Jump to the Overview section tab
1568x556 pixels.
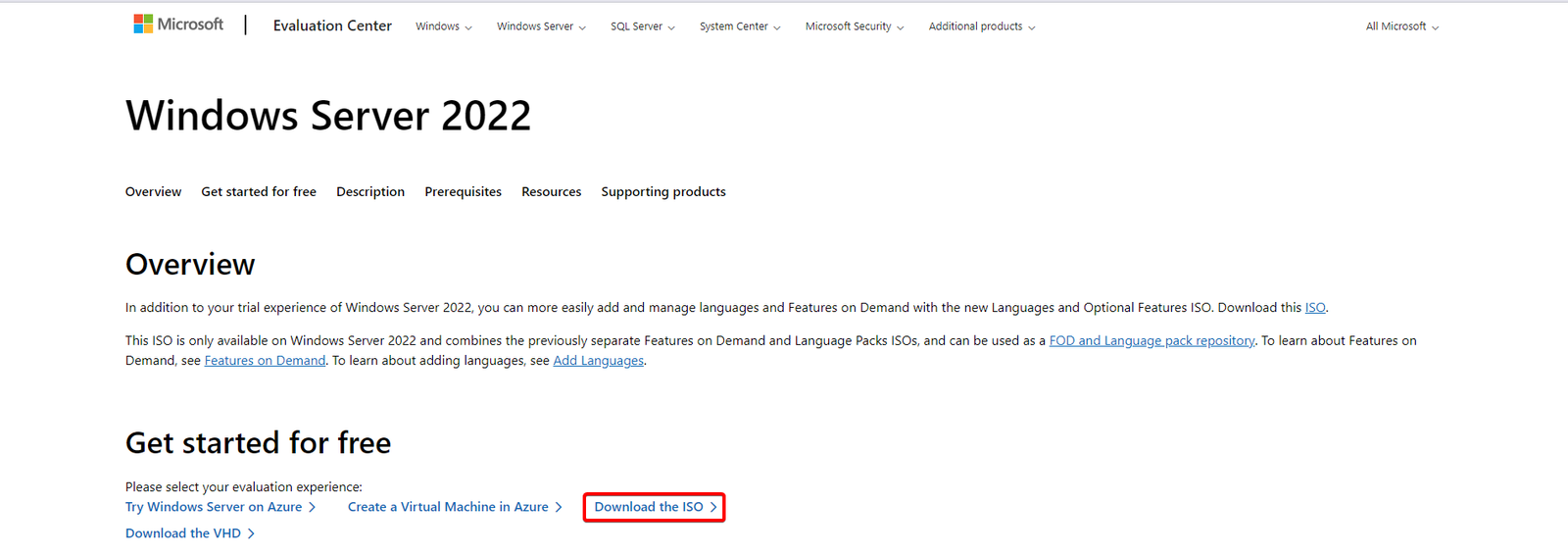(x=153, y=192)
